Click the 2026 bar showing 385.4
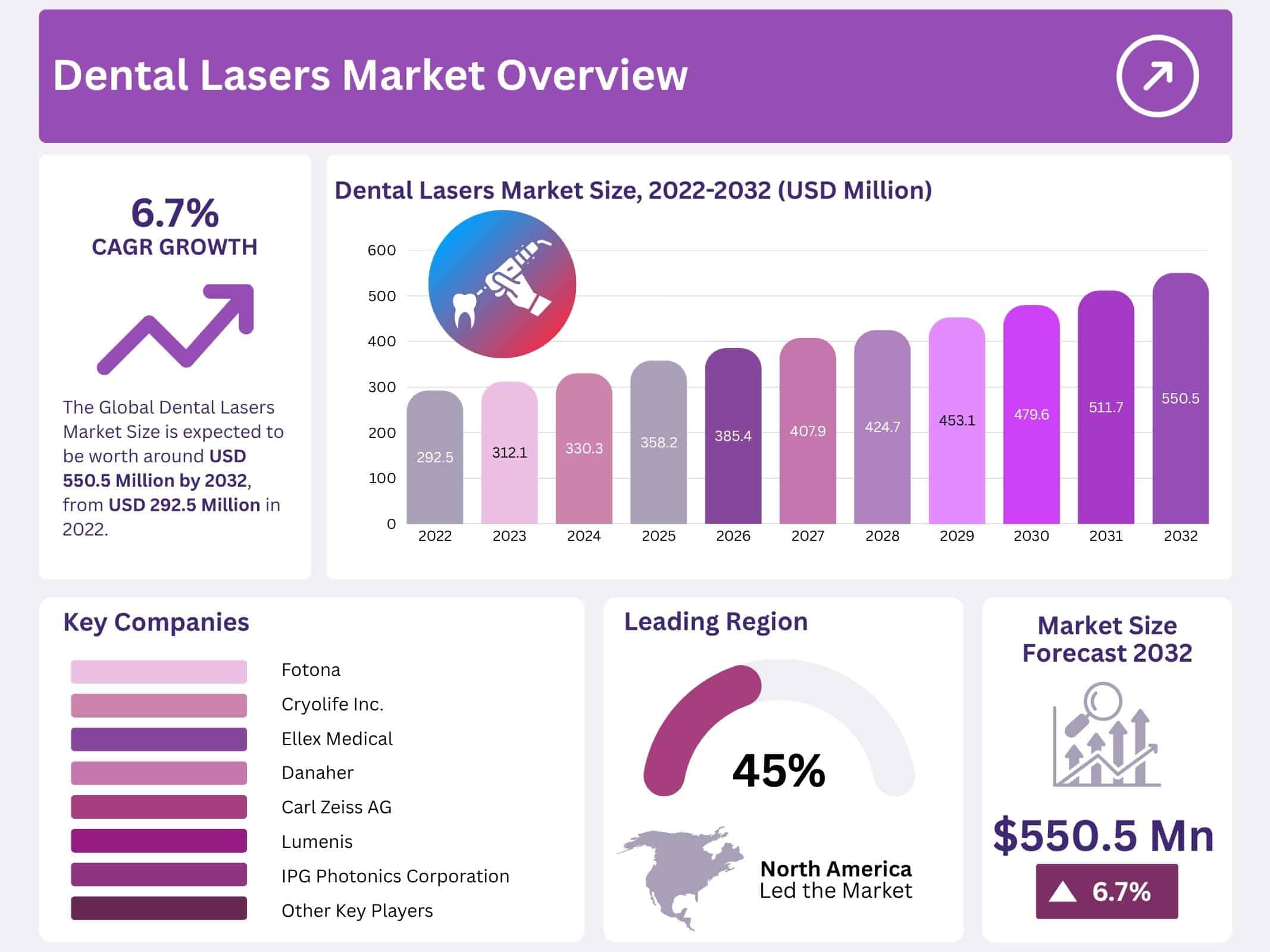This screenshot has width=1270, height=952. (733, 436)
